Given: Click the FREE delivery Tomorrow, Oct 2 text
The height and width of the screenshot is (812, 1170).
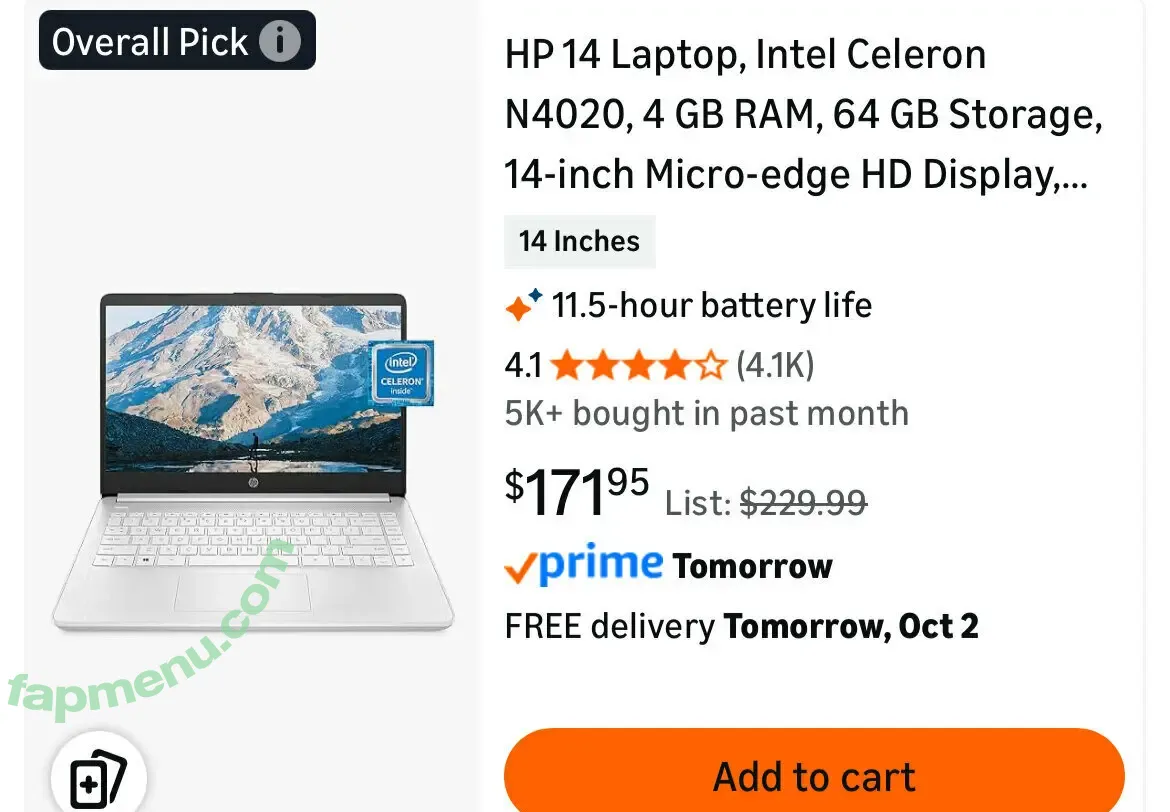Looking at the screenshot, I should pyautogui.click(x=741, y=627).
